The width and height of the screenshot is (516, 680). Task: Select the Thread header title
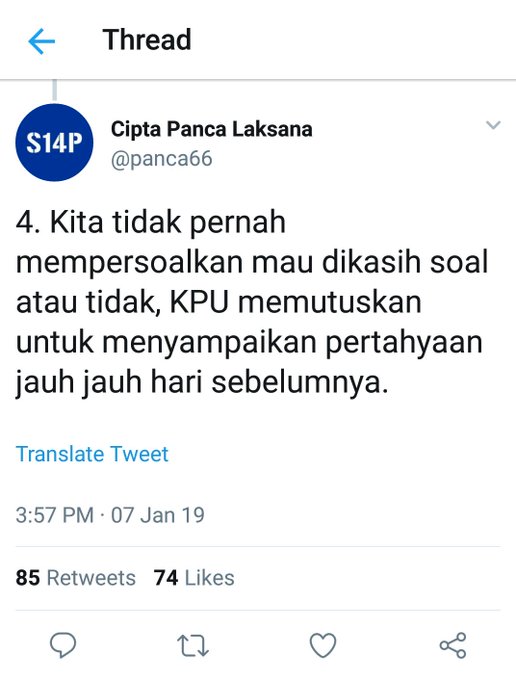pyautogui.click(x=147, y=39)
